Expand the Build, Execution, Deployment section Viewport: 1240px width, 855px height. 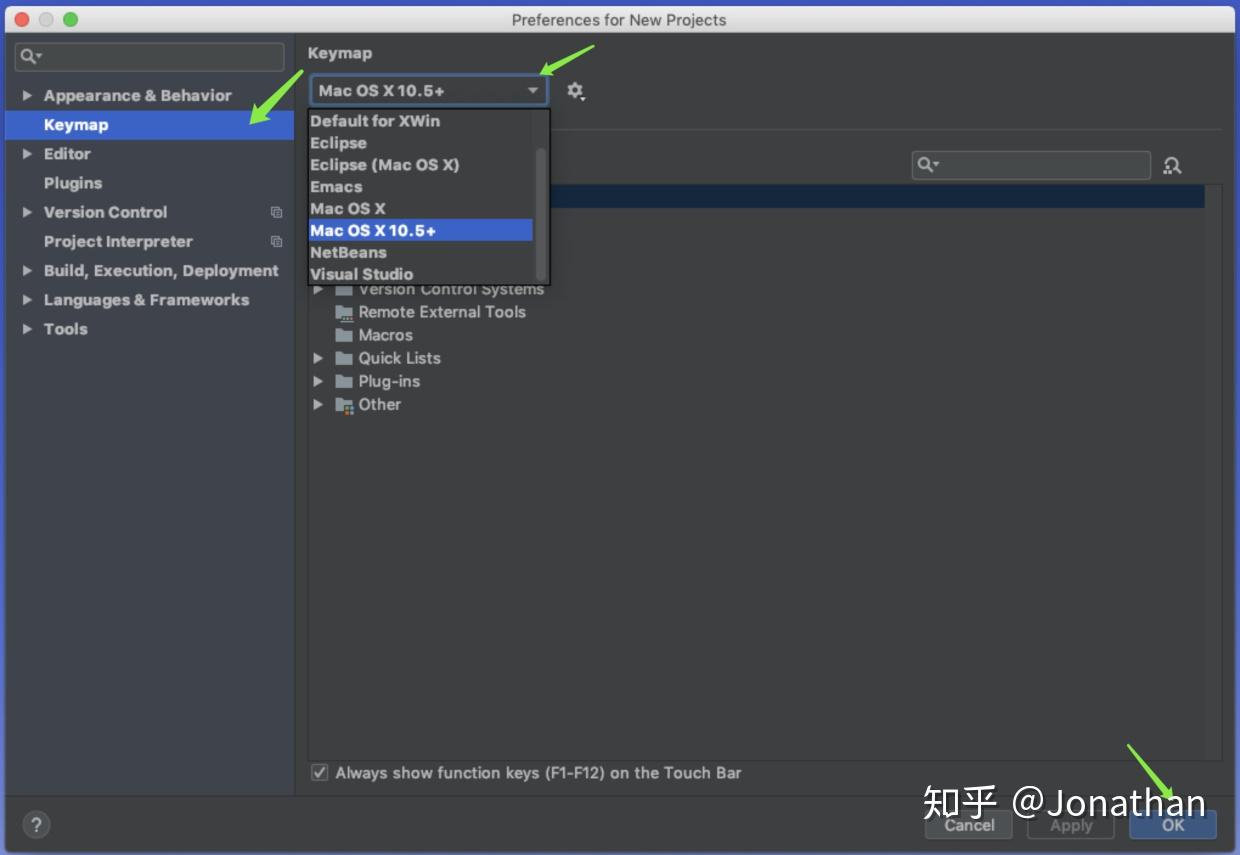click(x=27, y=270)
